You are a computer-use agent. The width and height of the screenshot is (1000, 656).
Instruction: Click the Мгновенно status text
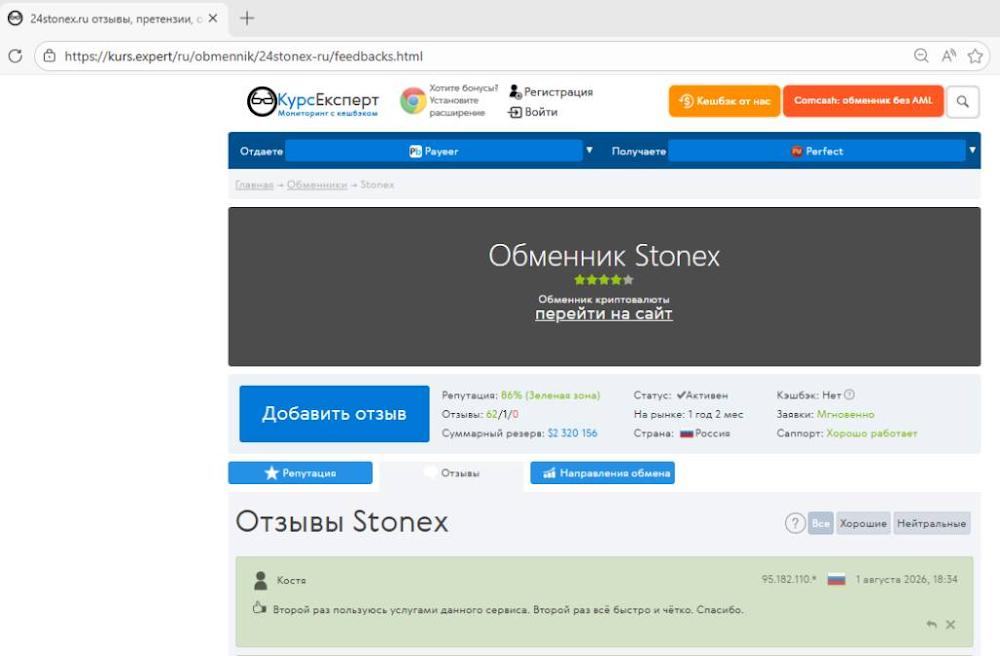click(x=845, y=414)
